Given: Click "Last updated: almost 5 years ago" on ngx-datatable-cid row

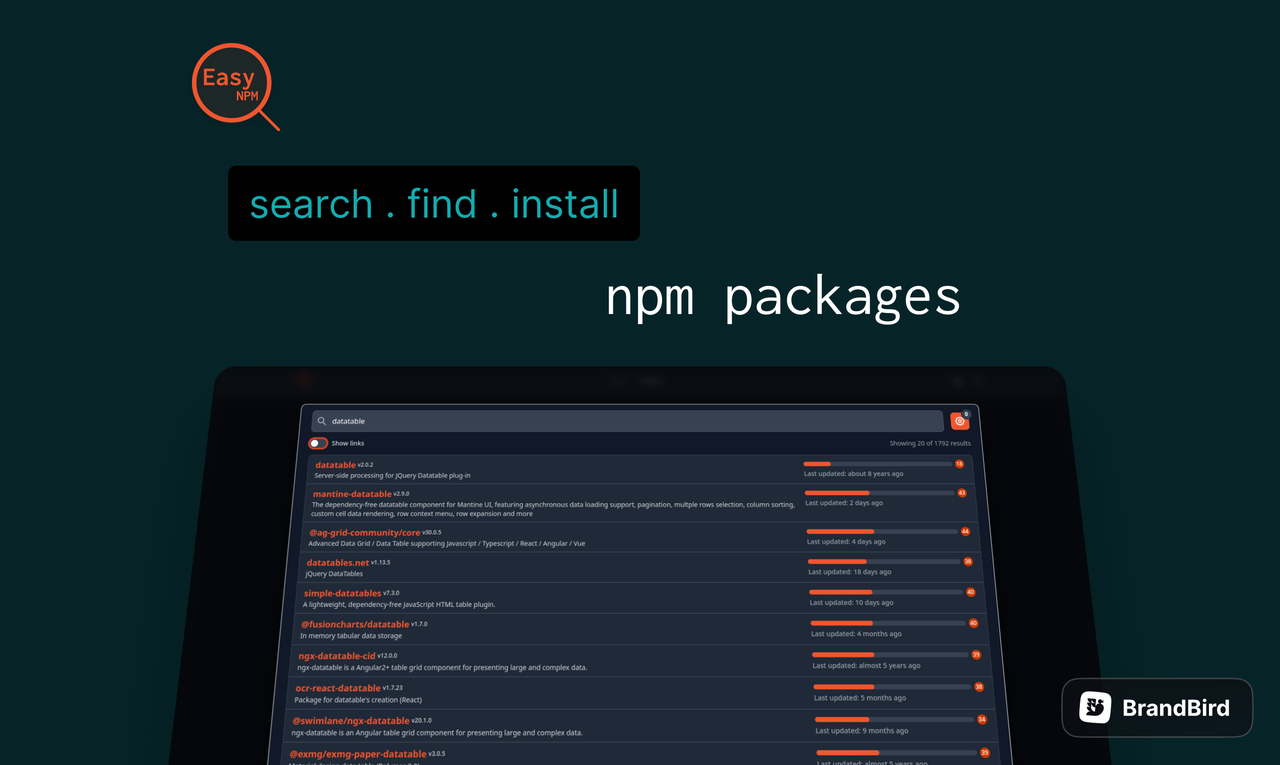Looking at the screenshot, I should [x=867, y=666].
